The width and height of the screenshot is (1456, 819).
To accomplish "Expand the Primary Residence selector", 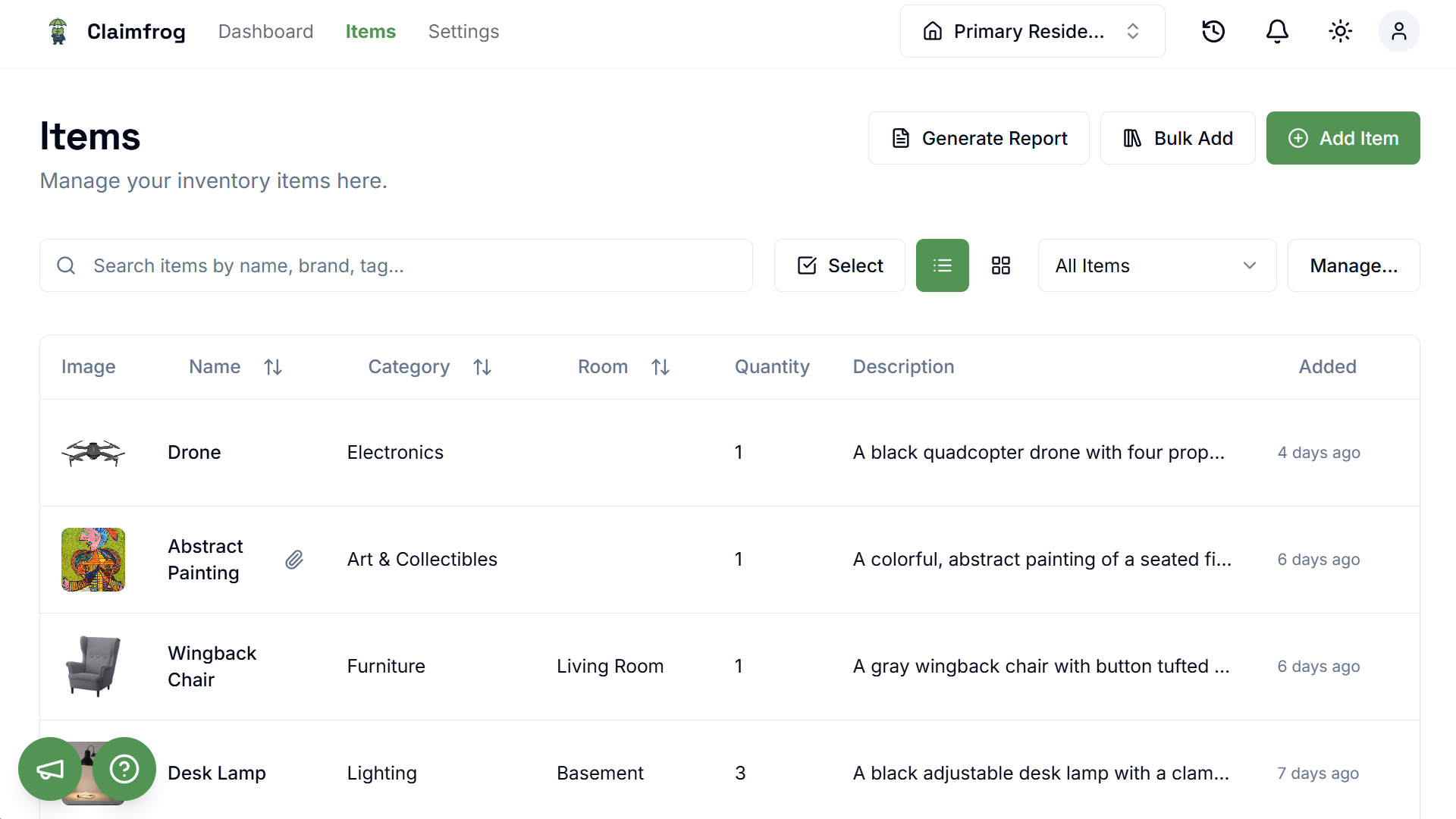I will tap(1032, 31).
